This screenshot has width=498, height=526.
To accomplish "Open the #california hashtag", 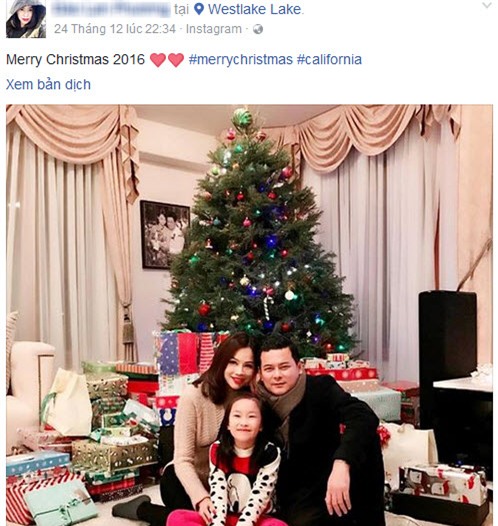I will click(329, 59).
